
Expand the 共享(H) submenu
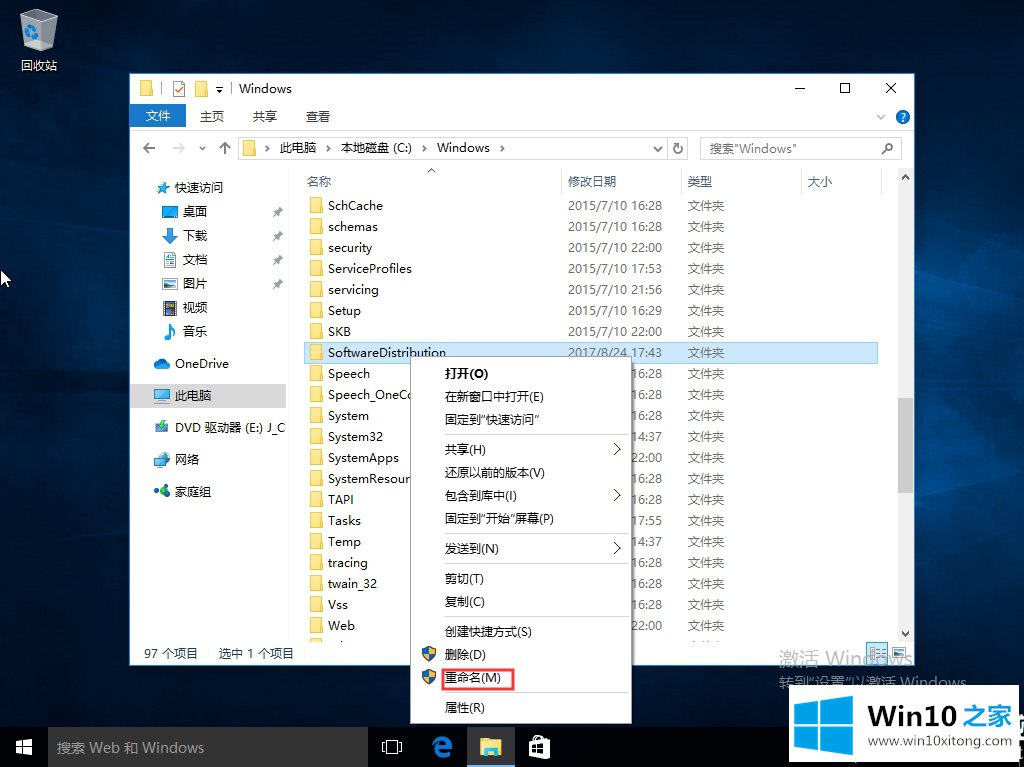520,449
